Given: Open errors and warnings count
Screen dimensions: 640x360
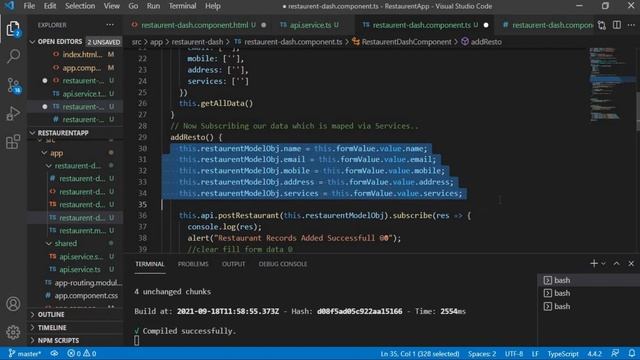Looking at the screenshot, I should click(x=82, y=353).
